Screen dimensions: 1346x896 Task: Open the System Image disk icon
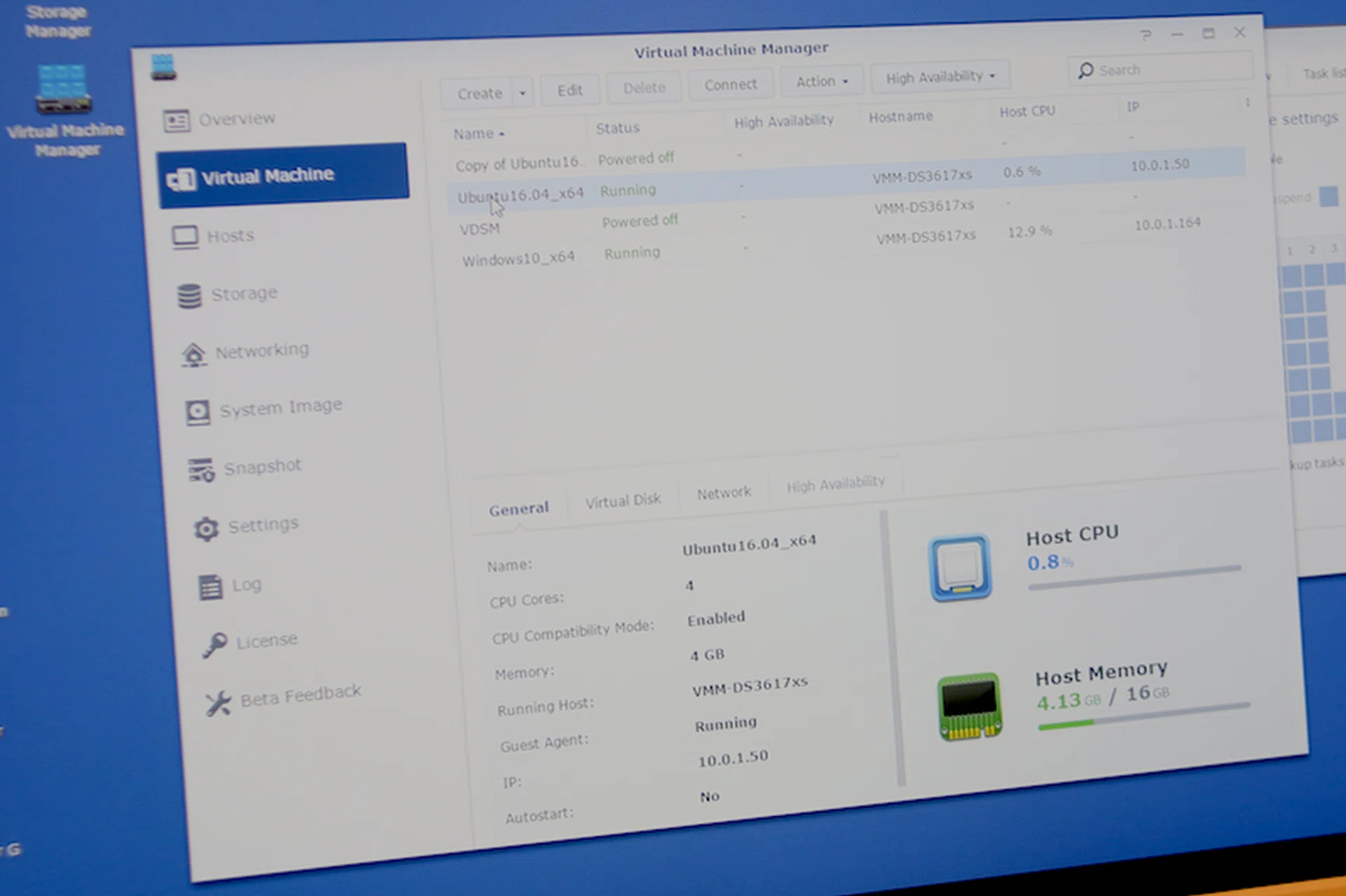click(198, 412)
